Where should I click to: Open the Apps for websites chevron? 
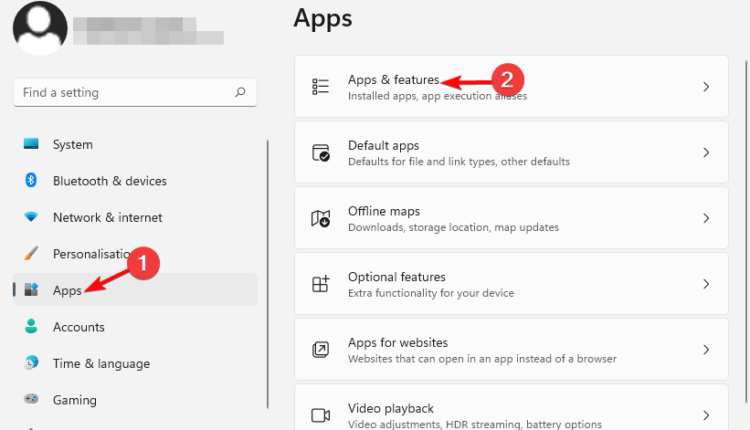706,350
